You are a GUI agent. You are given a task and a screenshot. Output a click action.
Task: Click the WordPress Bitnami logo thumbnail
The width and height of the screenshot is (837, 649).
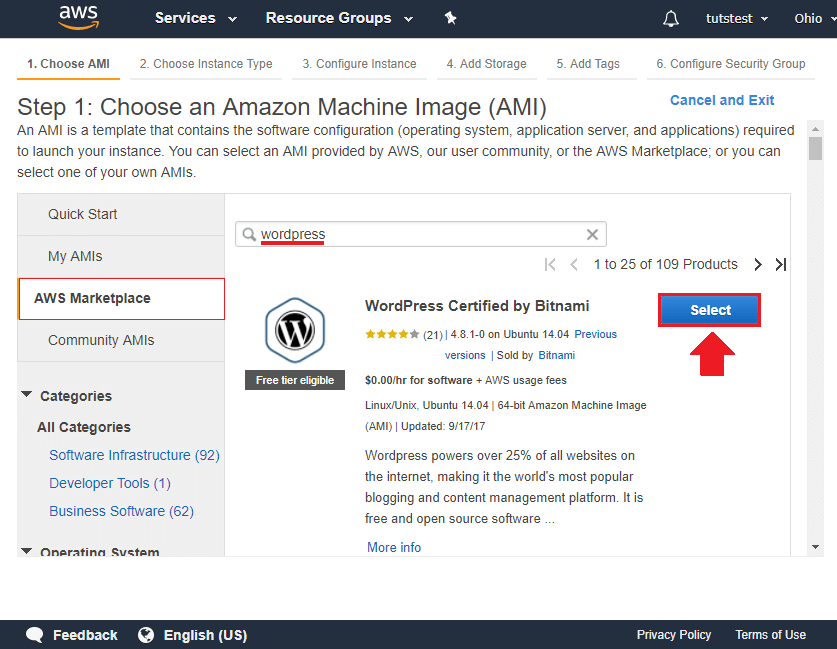[295, 330]
